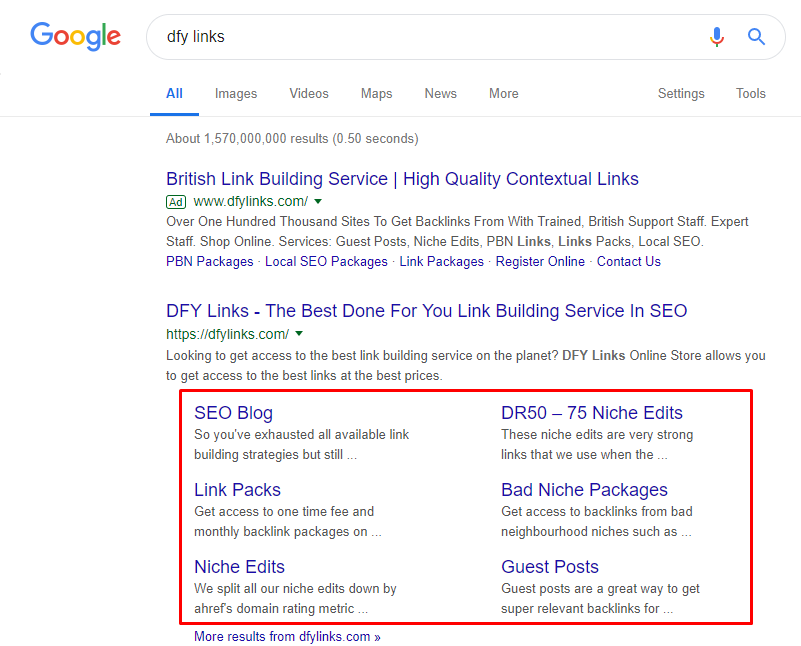Switch to the Videos tab

click(309, 93)
